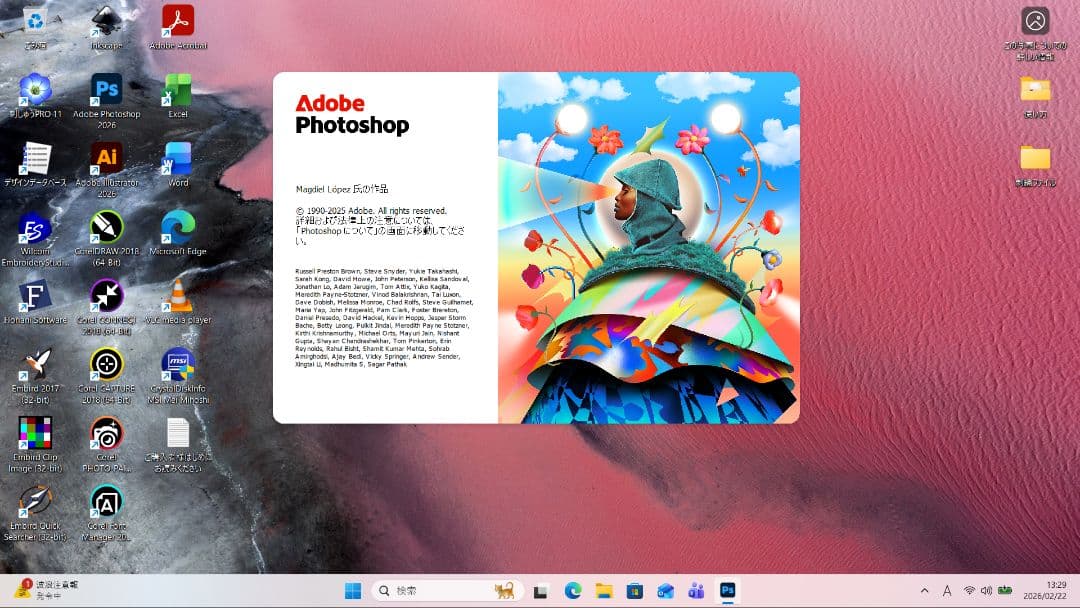Viewport: 1080px width, 608px height.
Task: Click the Corel CAPTURE 2018 icon
Action: click(x=107, y=364)
